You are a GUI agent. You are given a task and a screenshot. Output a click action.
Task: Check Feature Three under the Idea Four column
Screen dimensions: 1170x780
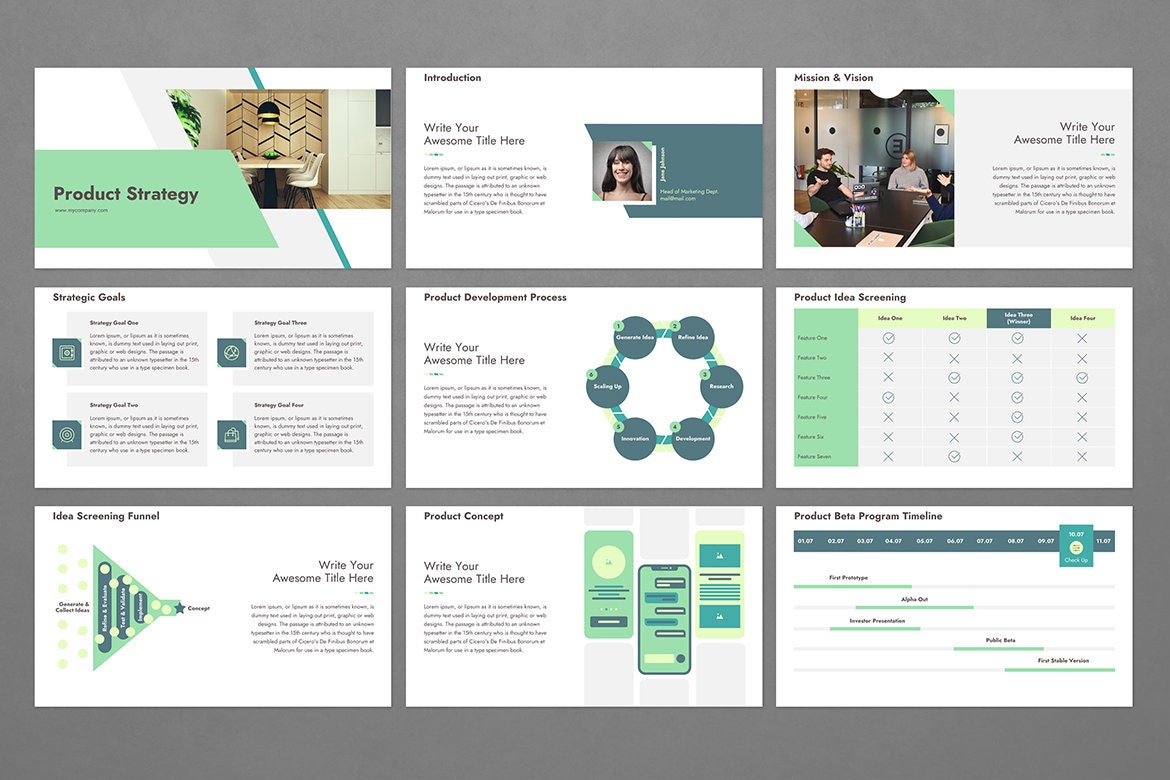[x=1082, y=377]
